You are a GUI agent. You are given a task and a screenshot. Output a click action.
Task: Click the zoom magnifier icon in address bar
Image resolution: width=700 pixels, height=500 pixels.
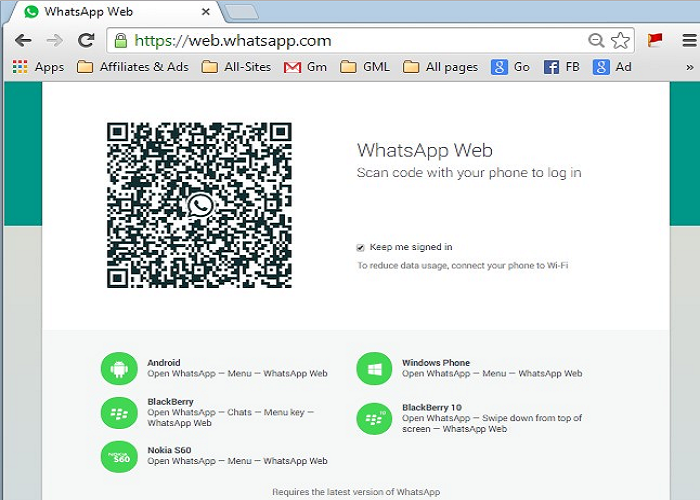click(596, 40)
